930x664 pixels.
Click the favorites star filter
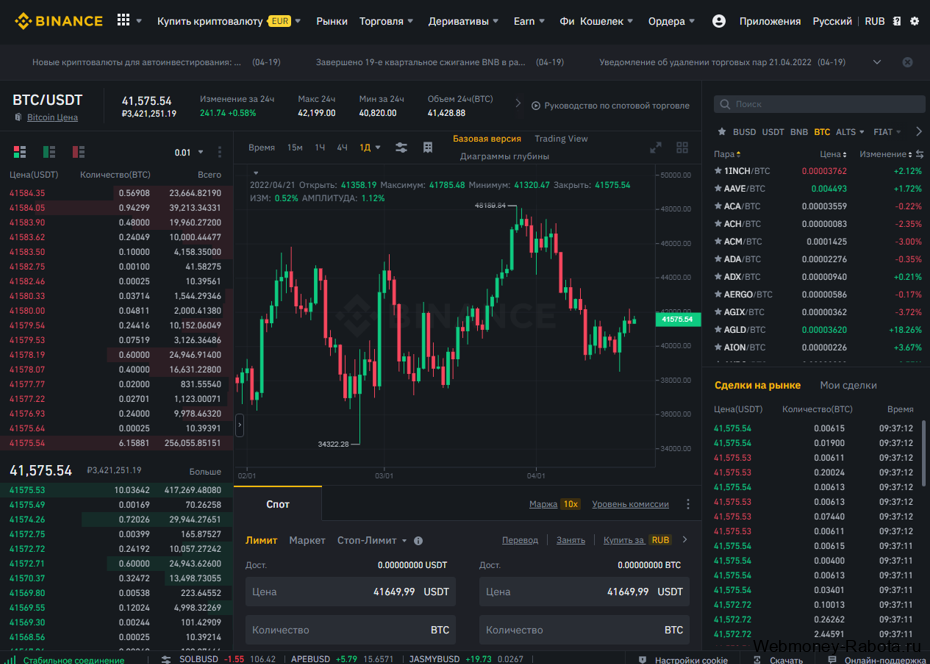click(722, 132)
